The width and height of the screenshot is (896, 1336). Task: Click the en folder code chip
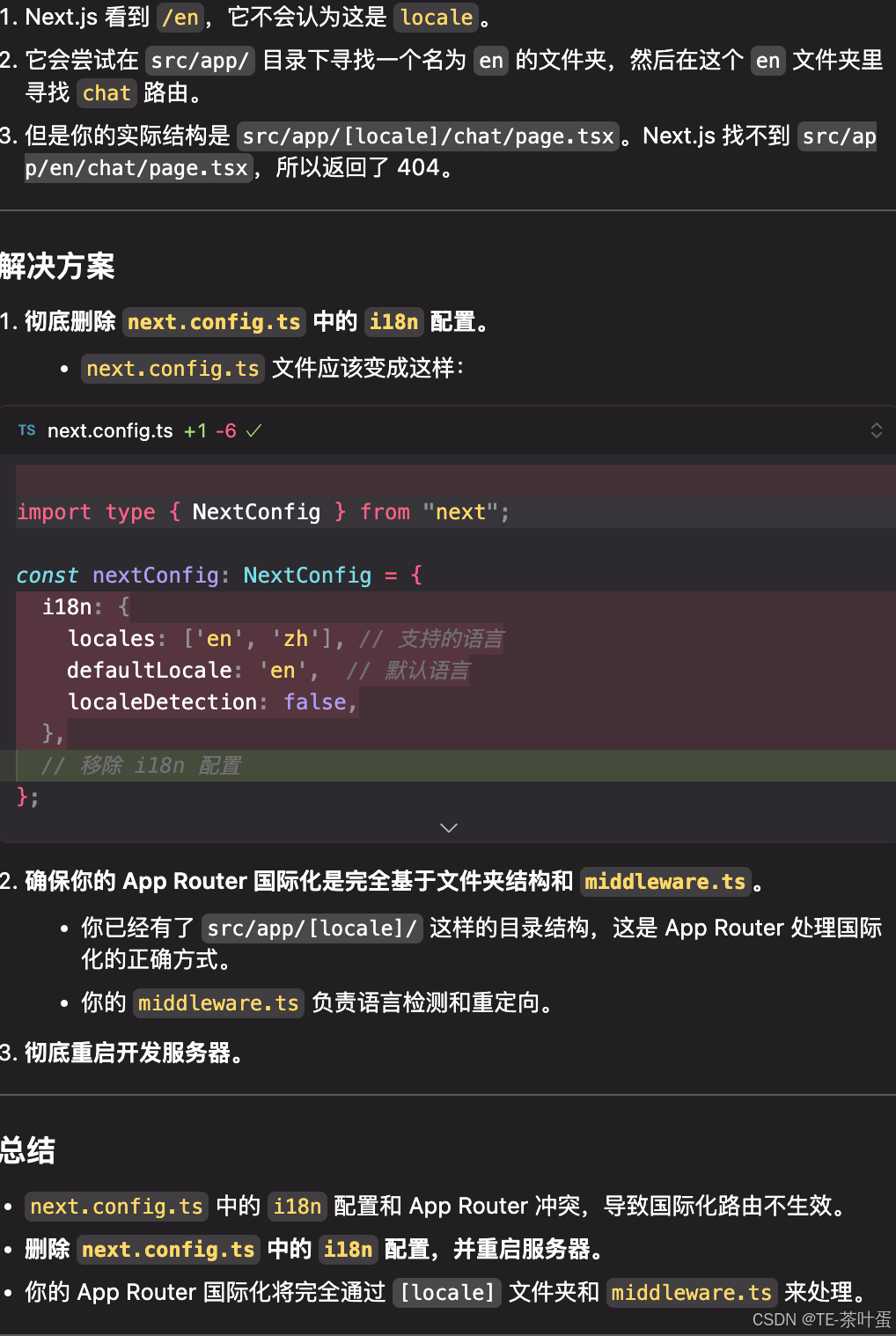[490, 61]
